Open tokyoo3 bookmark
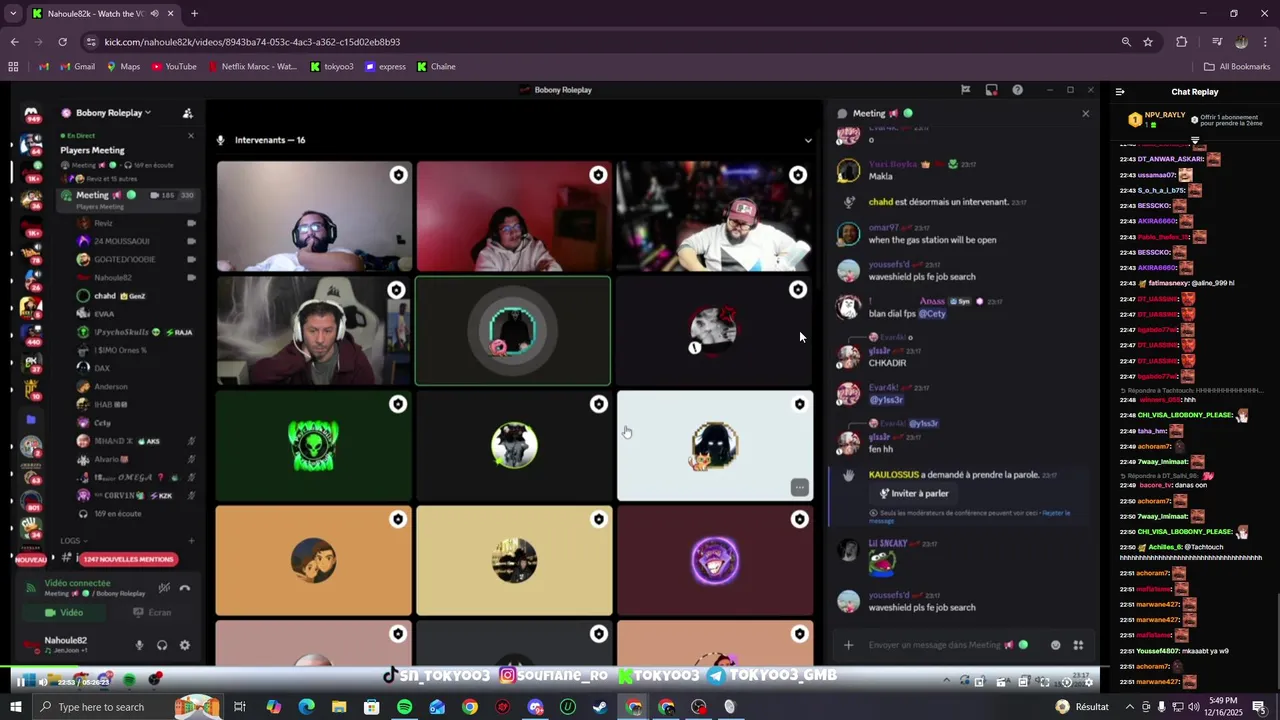Image resolution: width=1280 pixels, height=720 pixels. coord(332,67)
